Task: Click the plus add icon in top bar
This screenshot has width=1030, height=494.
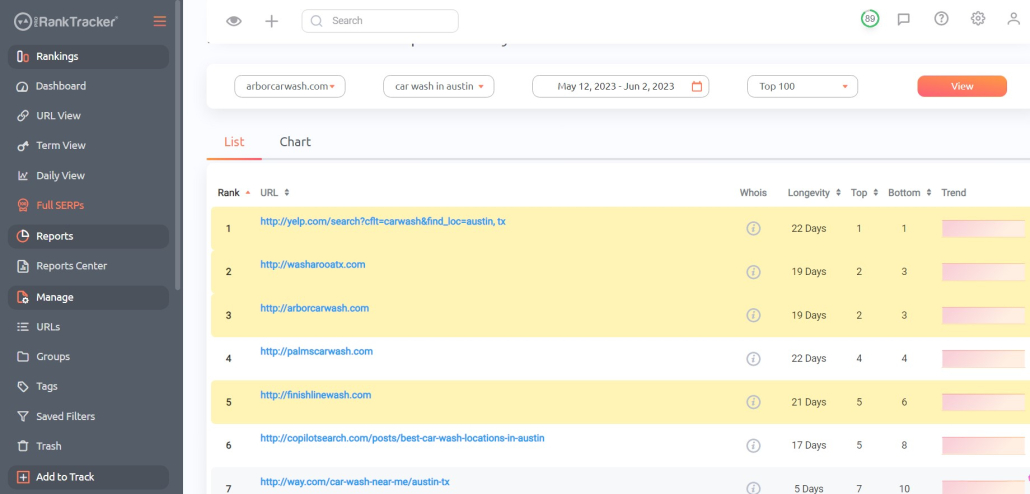Action: tap(271, 21)
